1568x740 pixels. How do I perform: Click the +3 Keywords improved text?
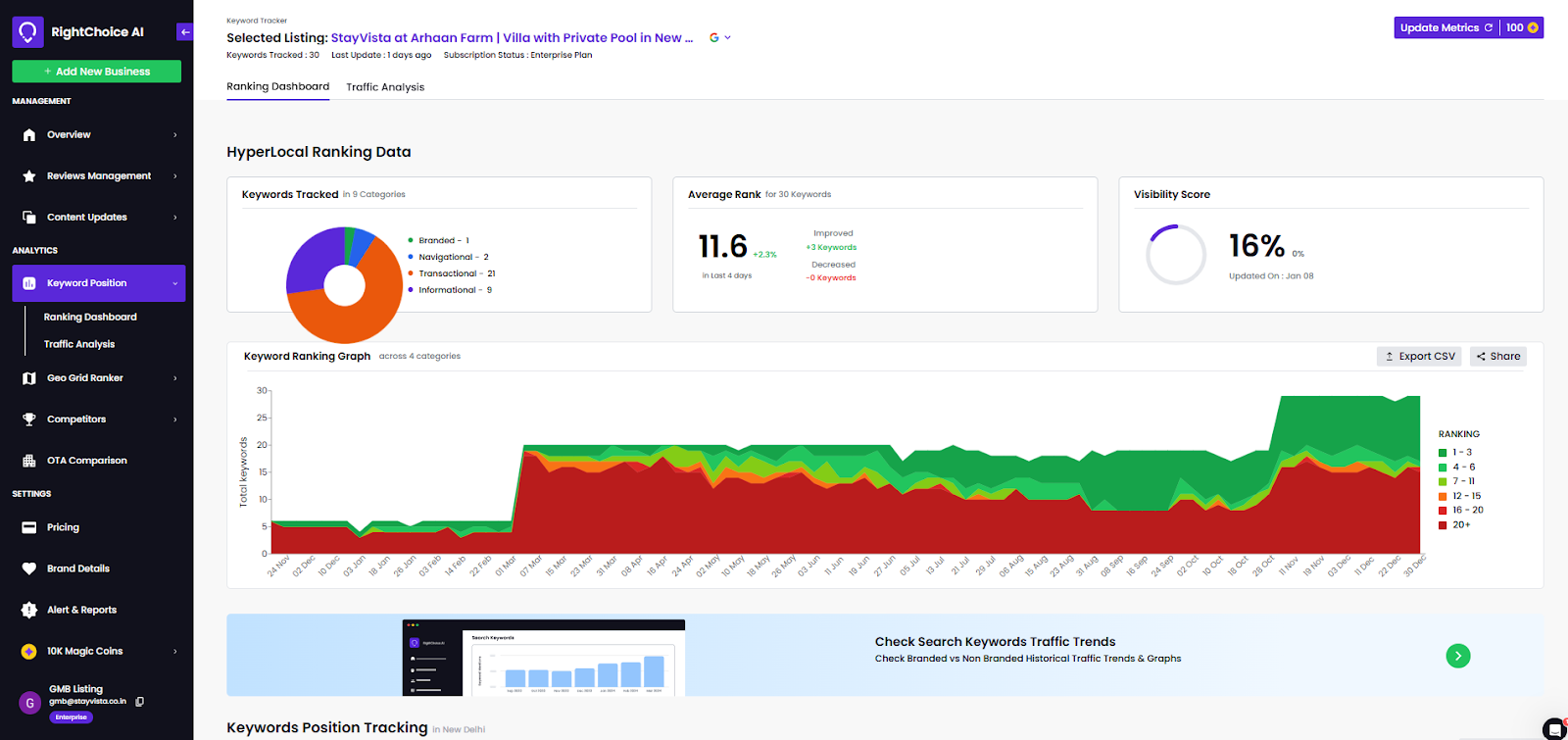click(x=831, y=248)
